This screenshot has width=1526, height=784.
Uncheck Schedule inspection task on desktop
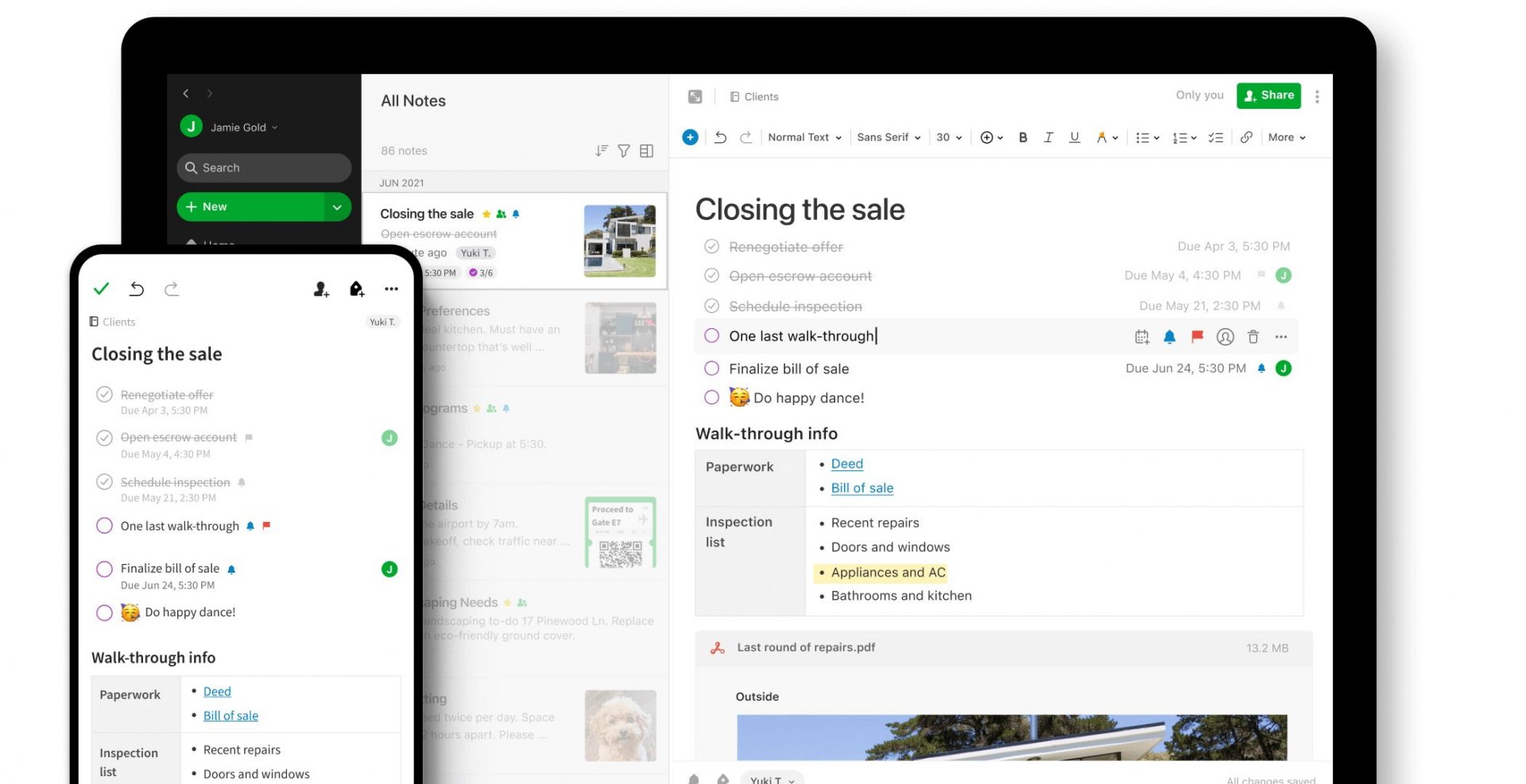(x=711, y=306)
